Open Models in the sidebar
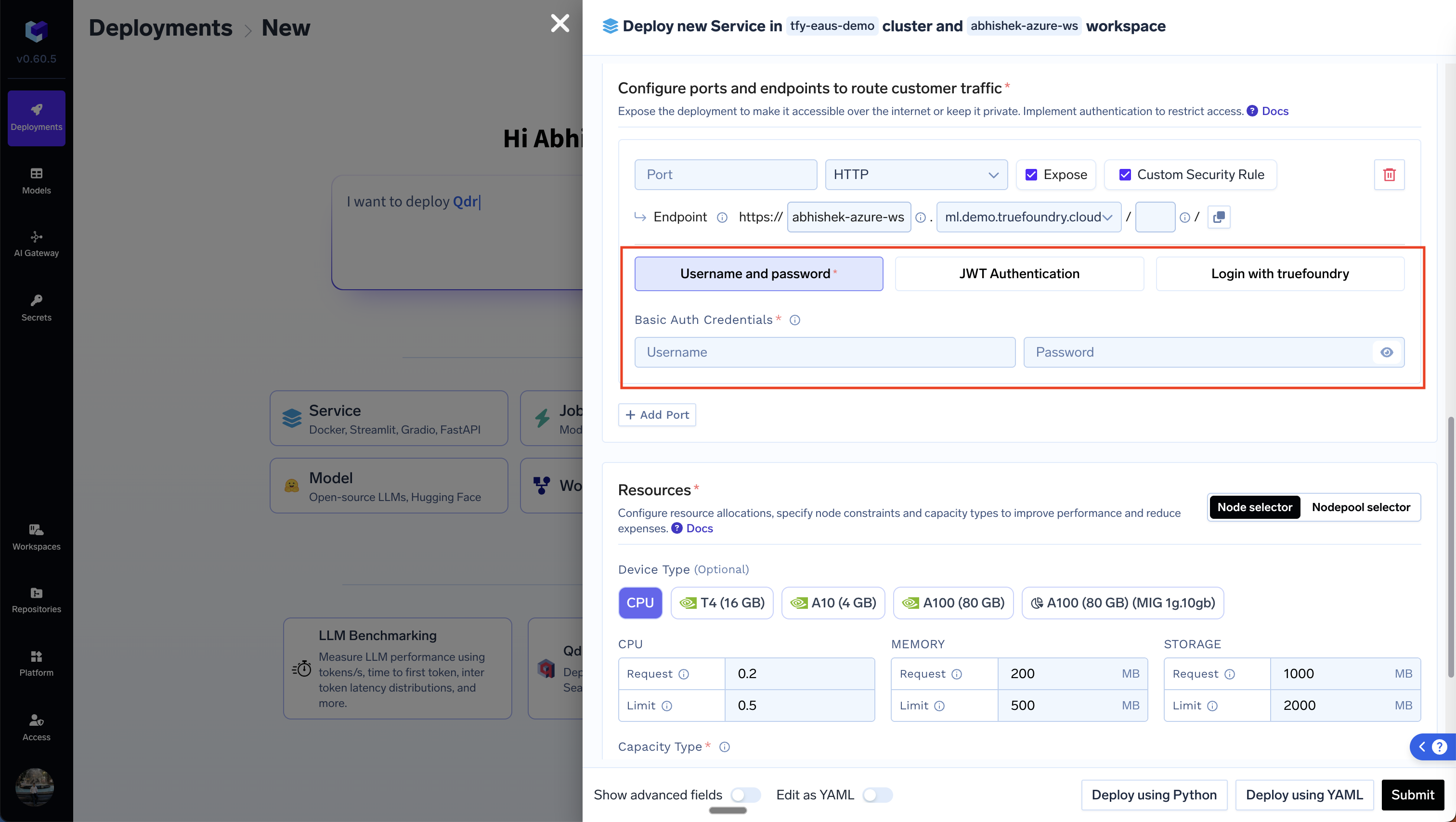Viewport: 1456px width, 822px height. pyautogui.click(x=36, y=181)
